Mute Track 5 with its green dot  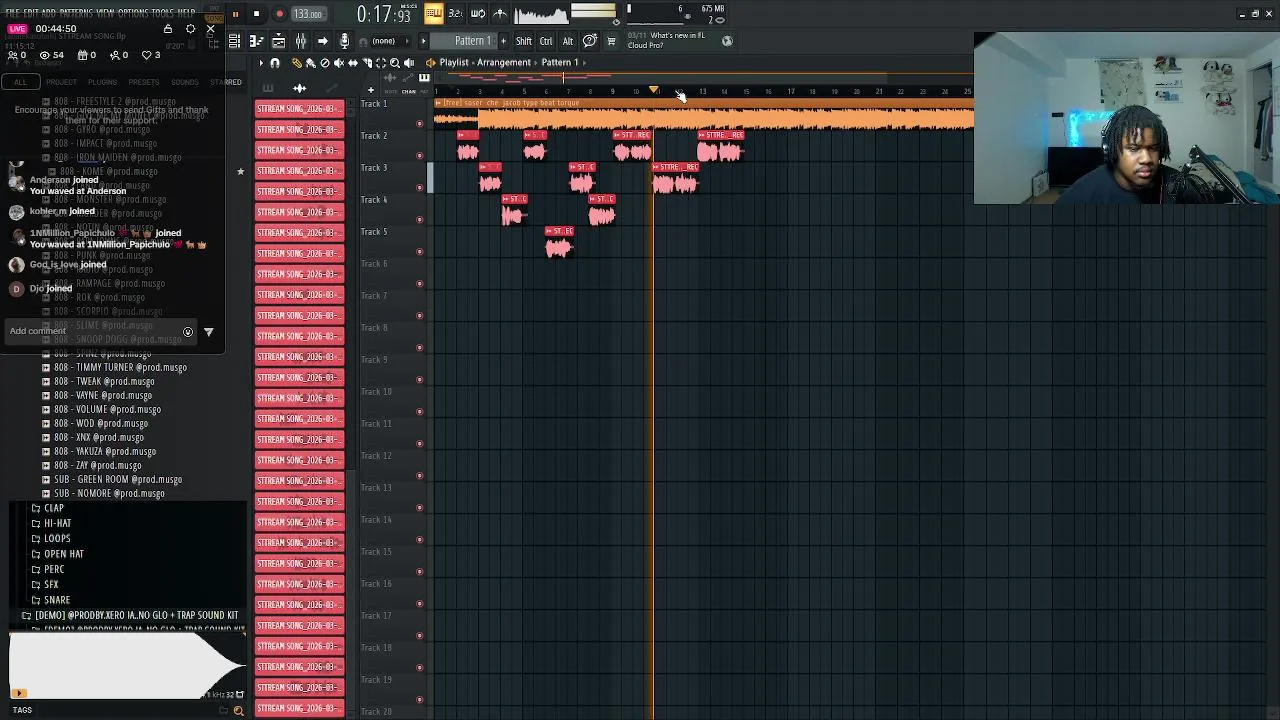pyautogui.click(x=419, y=251)
